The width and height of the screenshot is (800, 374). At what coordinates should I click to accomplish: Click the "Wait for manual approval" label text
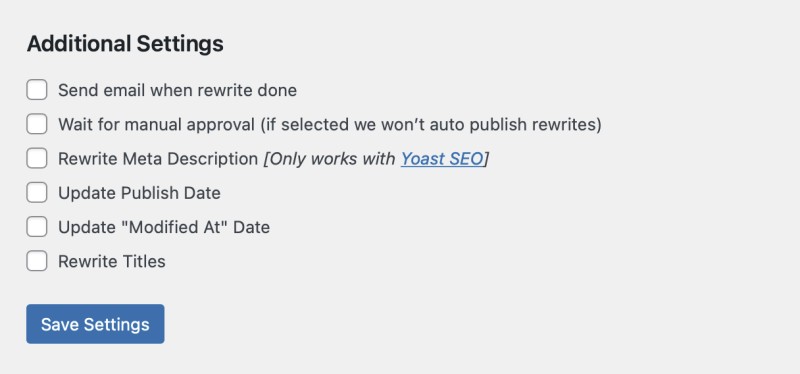tap(156, 124)
